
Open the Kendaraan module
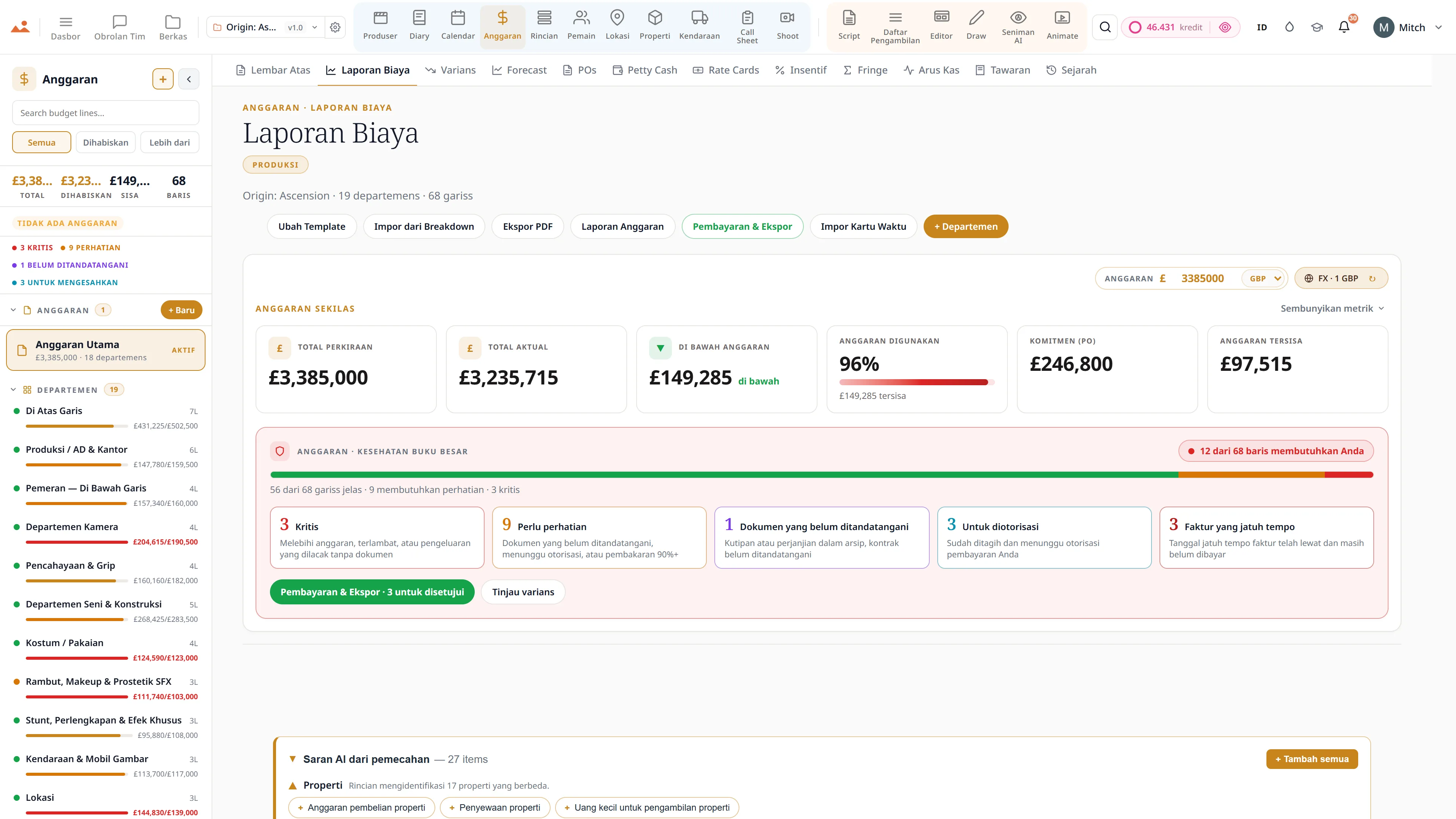(x=699, y=26)
